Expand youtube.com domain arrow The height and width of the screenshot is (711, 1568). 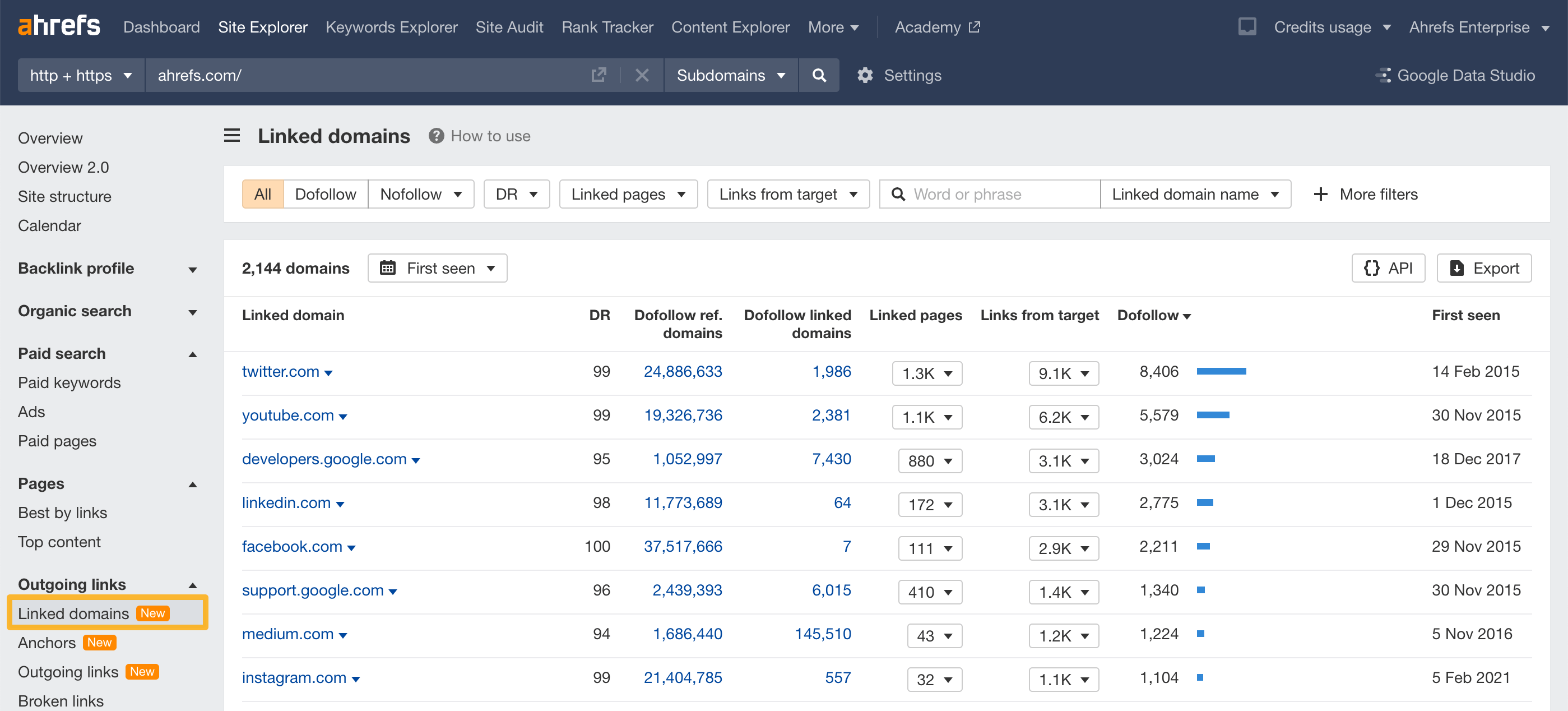[x=344, y=417]
